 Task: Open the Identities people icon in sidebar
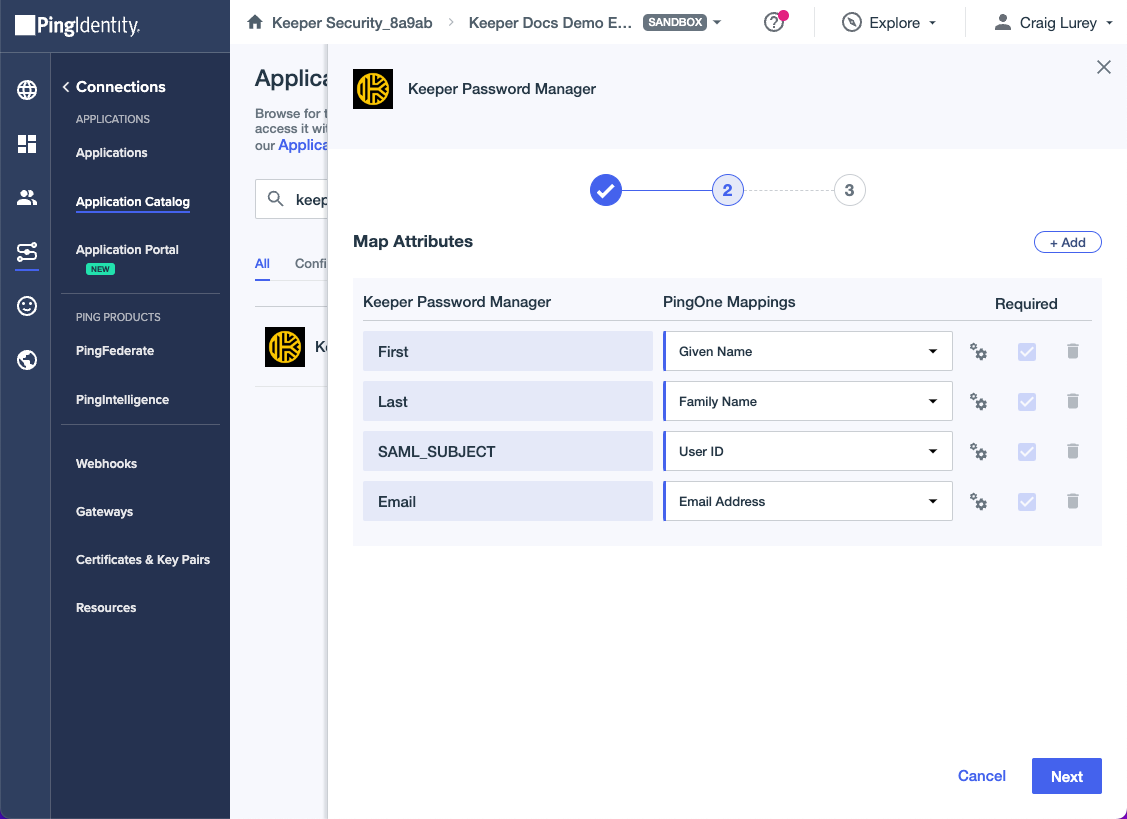click(x=27, y=198)
